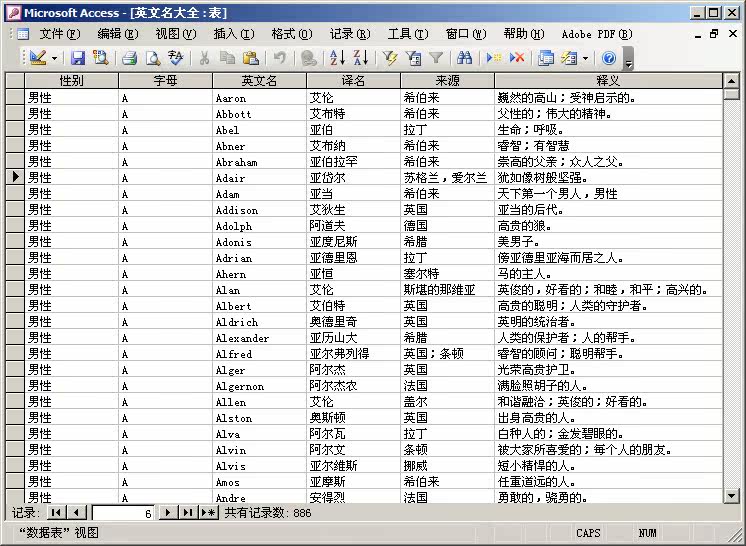Open the 视图(V) menu
Screen dimensions: 746x546
[x=176, y=34]
